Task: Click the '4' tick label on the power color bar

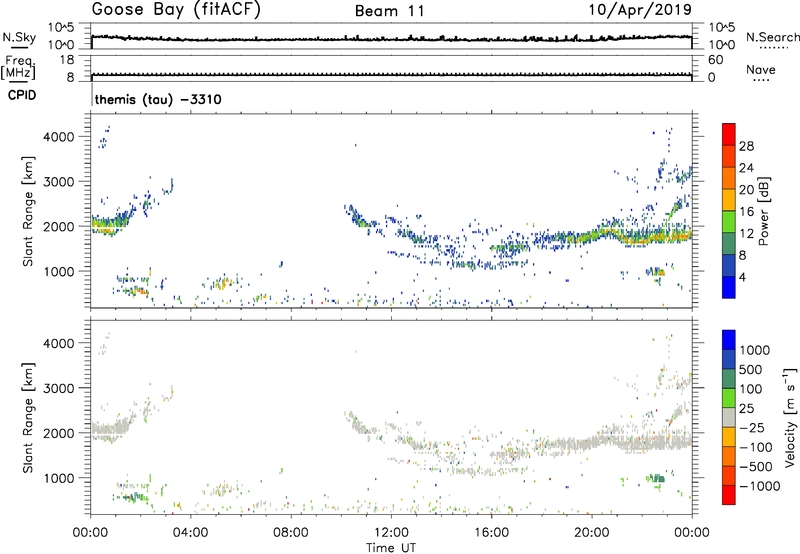Action: (742, 277)
